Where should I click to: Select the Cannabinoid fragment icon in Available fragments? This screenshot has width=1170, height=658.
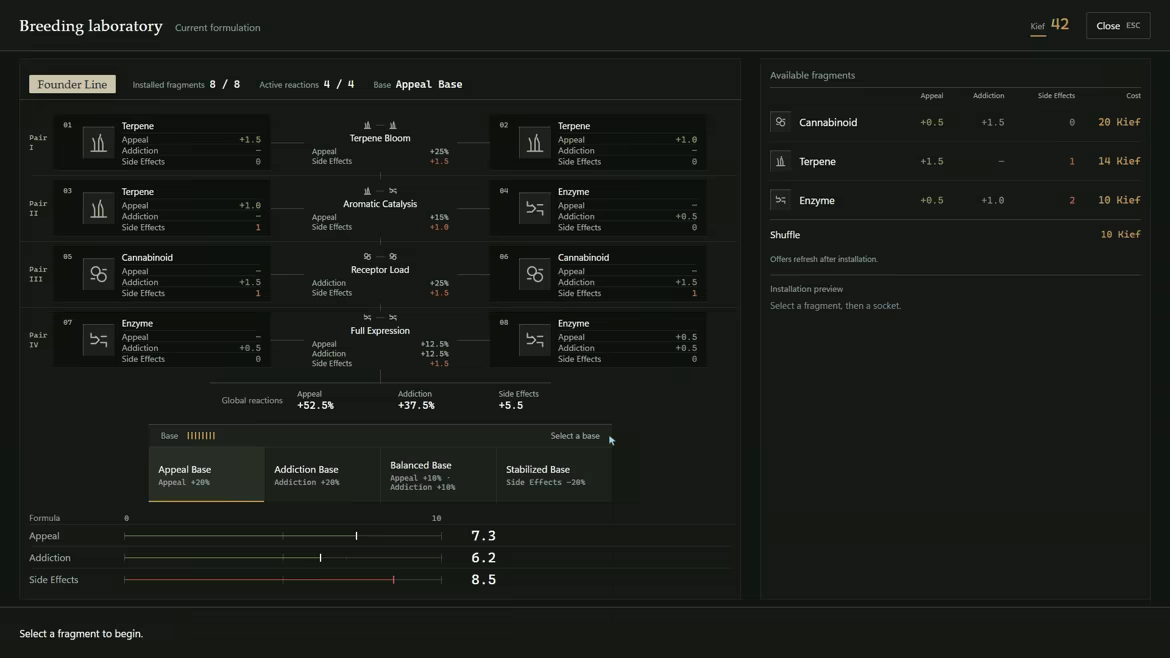[x=780, y=122]
